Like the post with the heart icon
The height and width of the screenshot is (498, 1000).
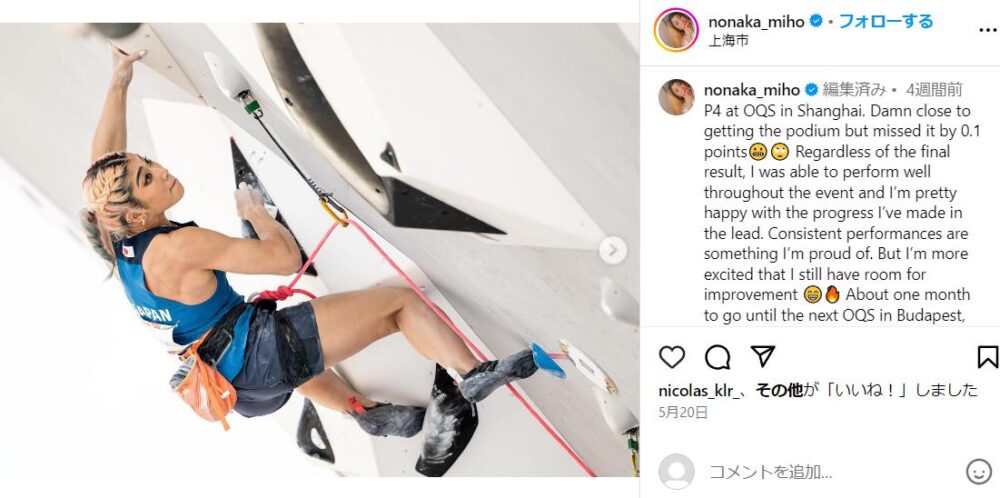[672, 356]
